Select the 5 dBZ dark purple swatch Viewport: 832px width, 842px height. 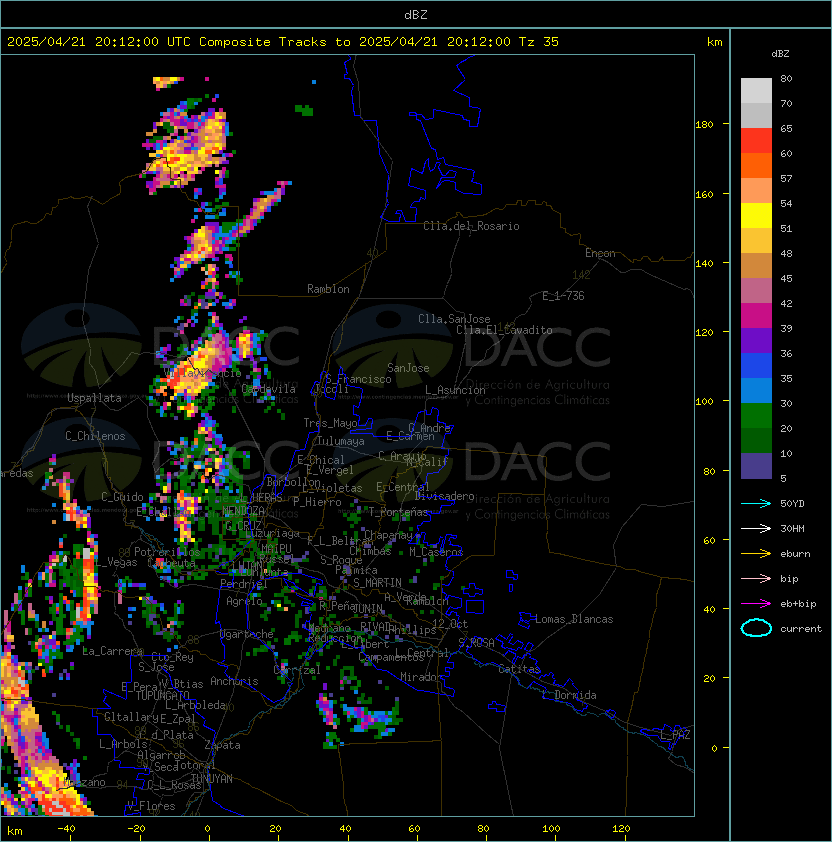pos(756,466)
